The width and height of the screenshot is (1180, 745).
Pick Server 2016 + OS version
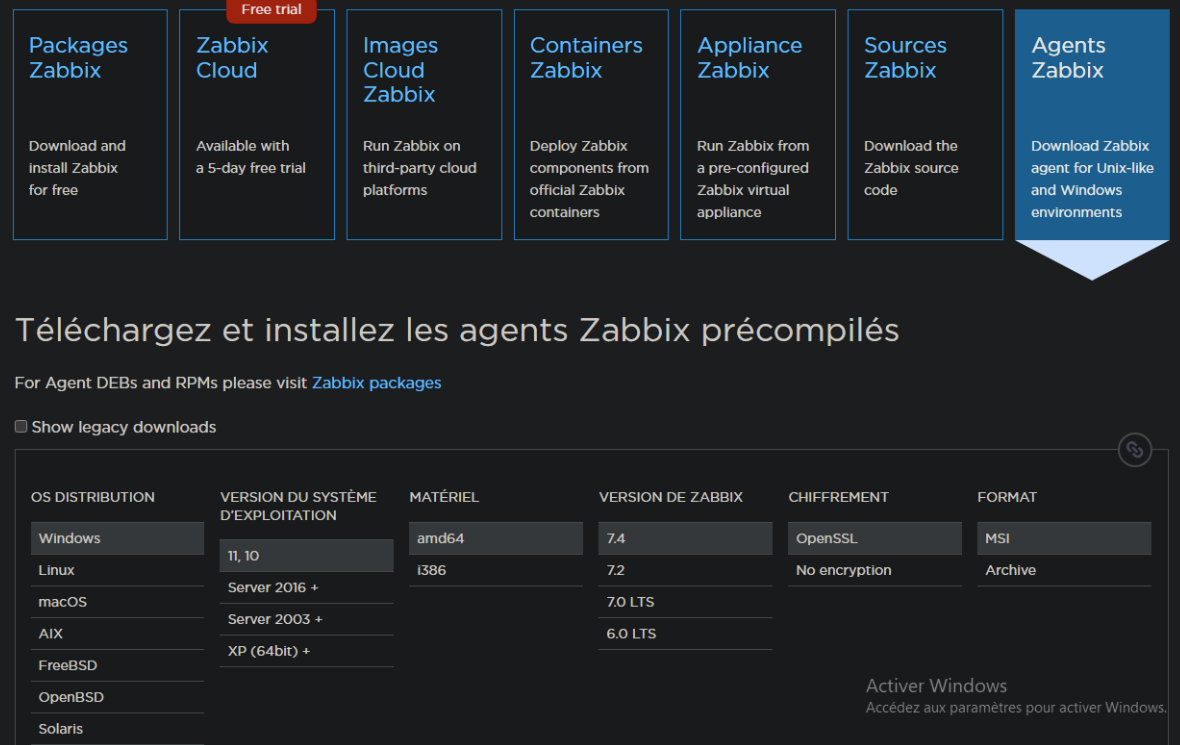(273, 587)
